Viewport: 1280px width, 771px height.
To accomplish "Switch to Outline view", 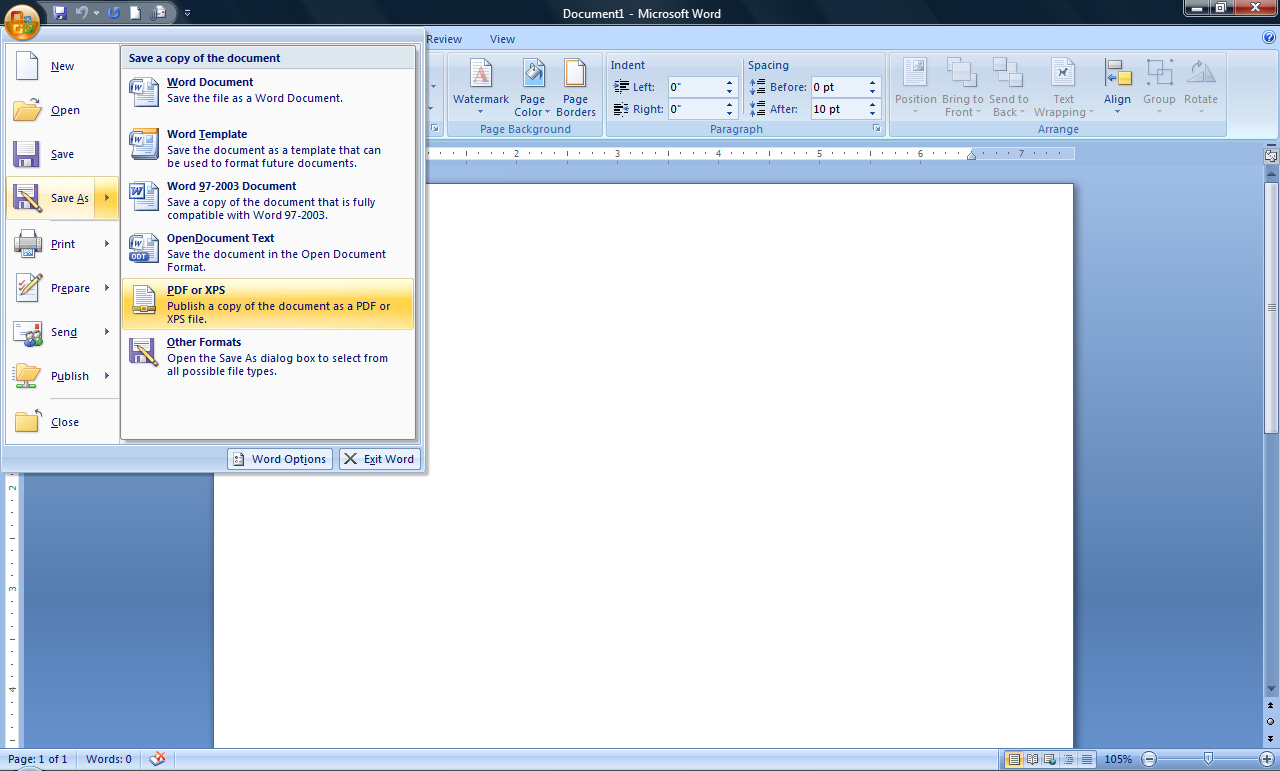I will coord(1068,759).
